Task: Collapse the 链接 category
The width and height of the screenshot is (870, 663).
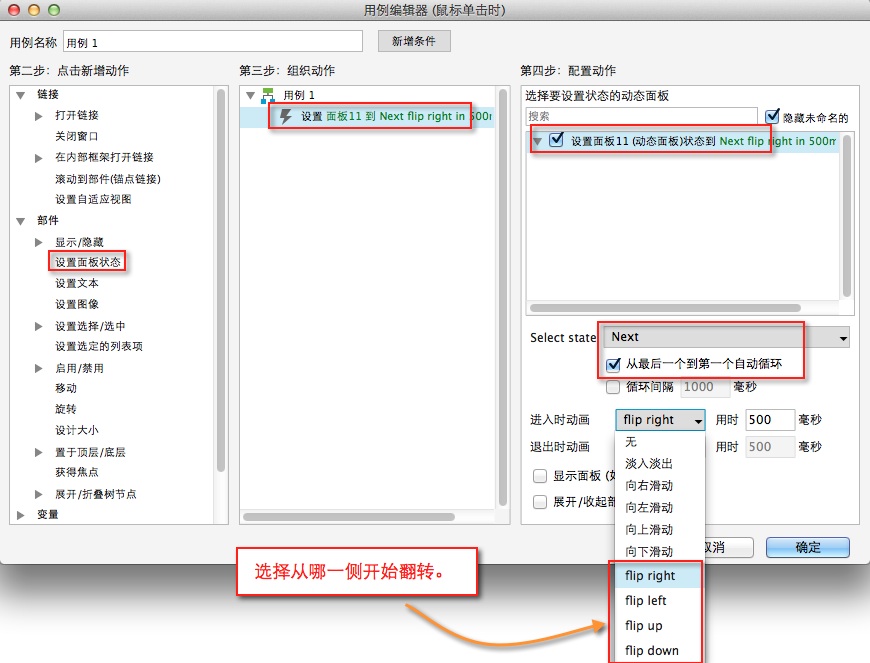Action: pyautogui.click(x=21, y=94)
